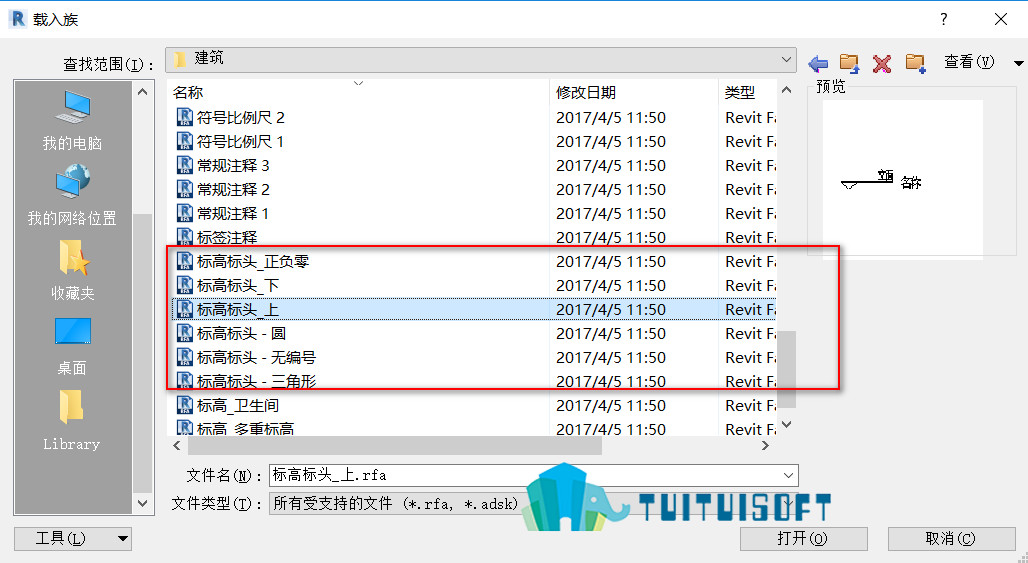Delete selected item with red X icon
The image size is (1028, 563).
[882, 64]
